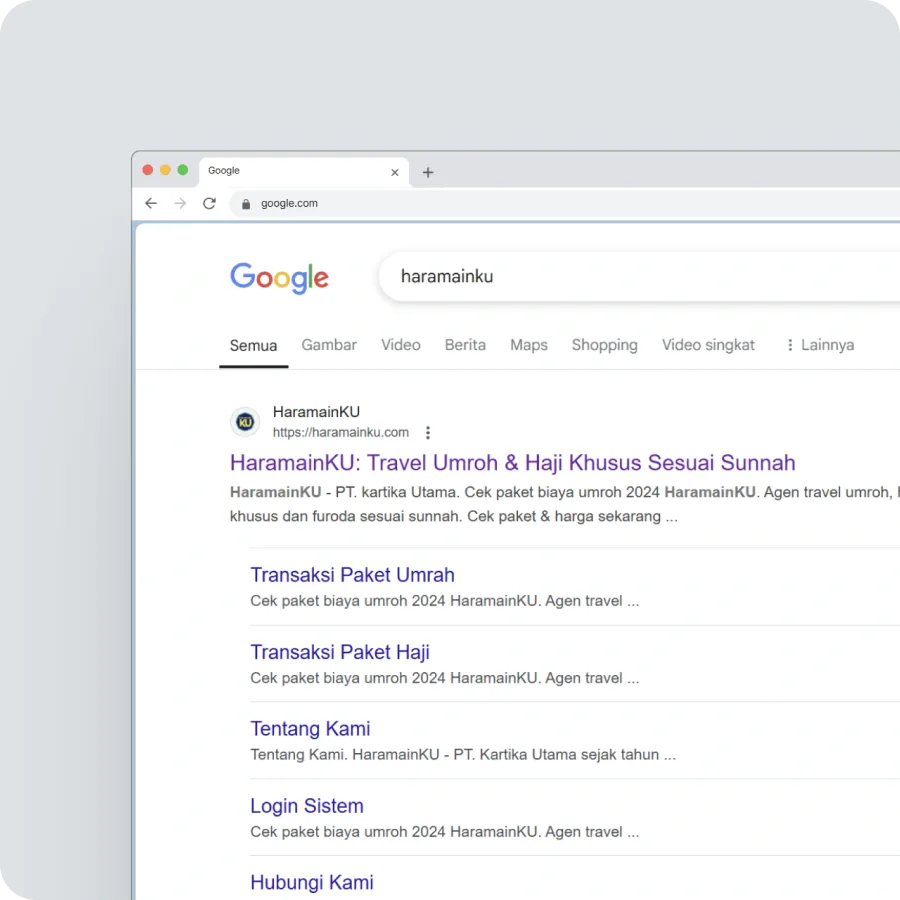Click the search box containing haramainku
The image size is (900, 900).
pos(638,277)
